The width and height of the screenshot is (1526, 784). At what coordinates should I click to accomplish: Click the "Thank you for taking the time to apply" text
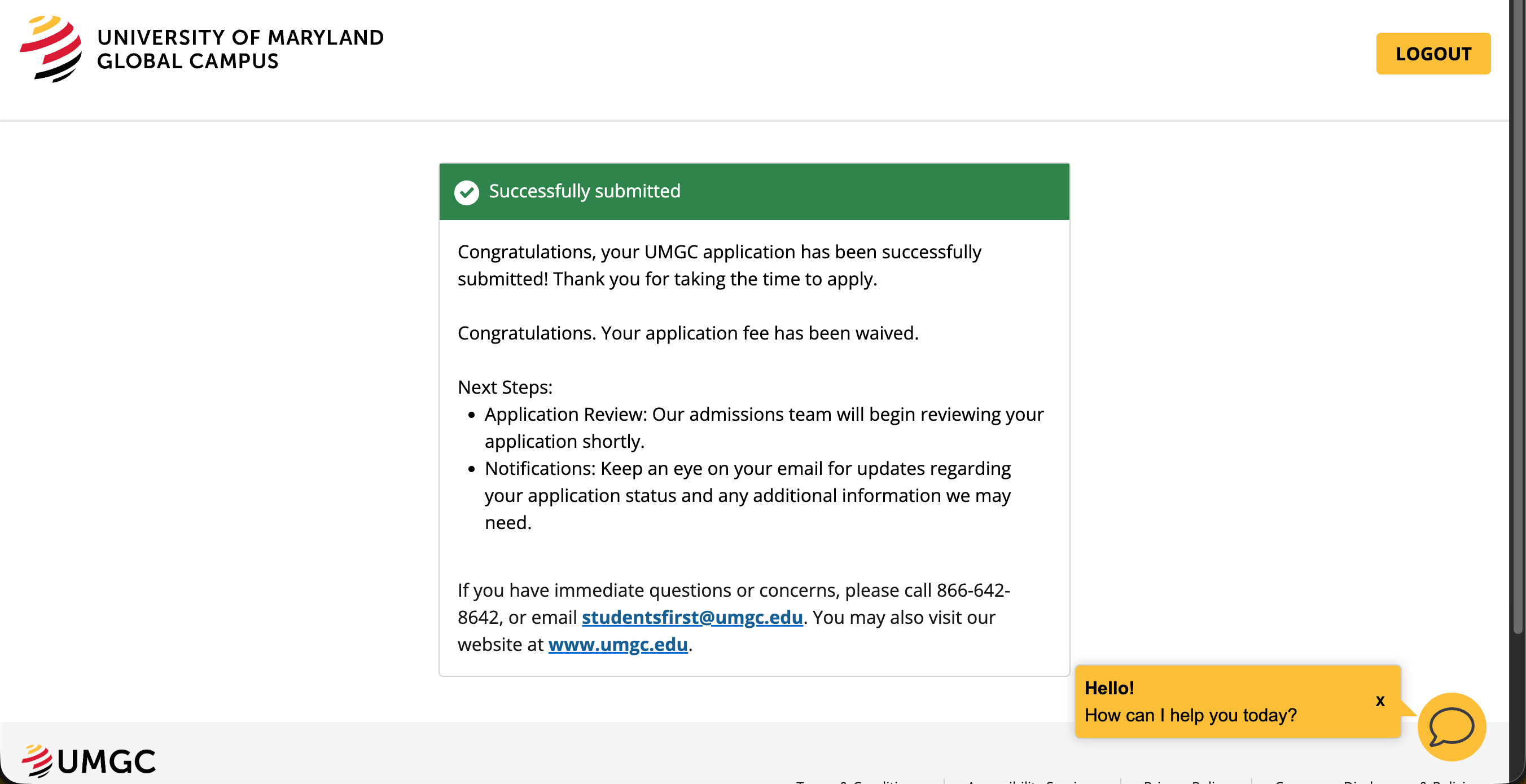[x=714, y=279]
